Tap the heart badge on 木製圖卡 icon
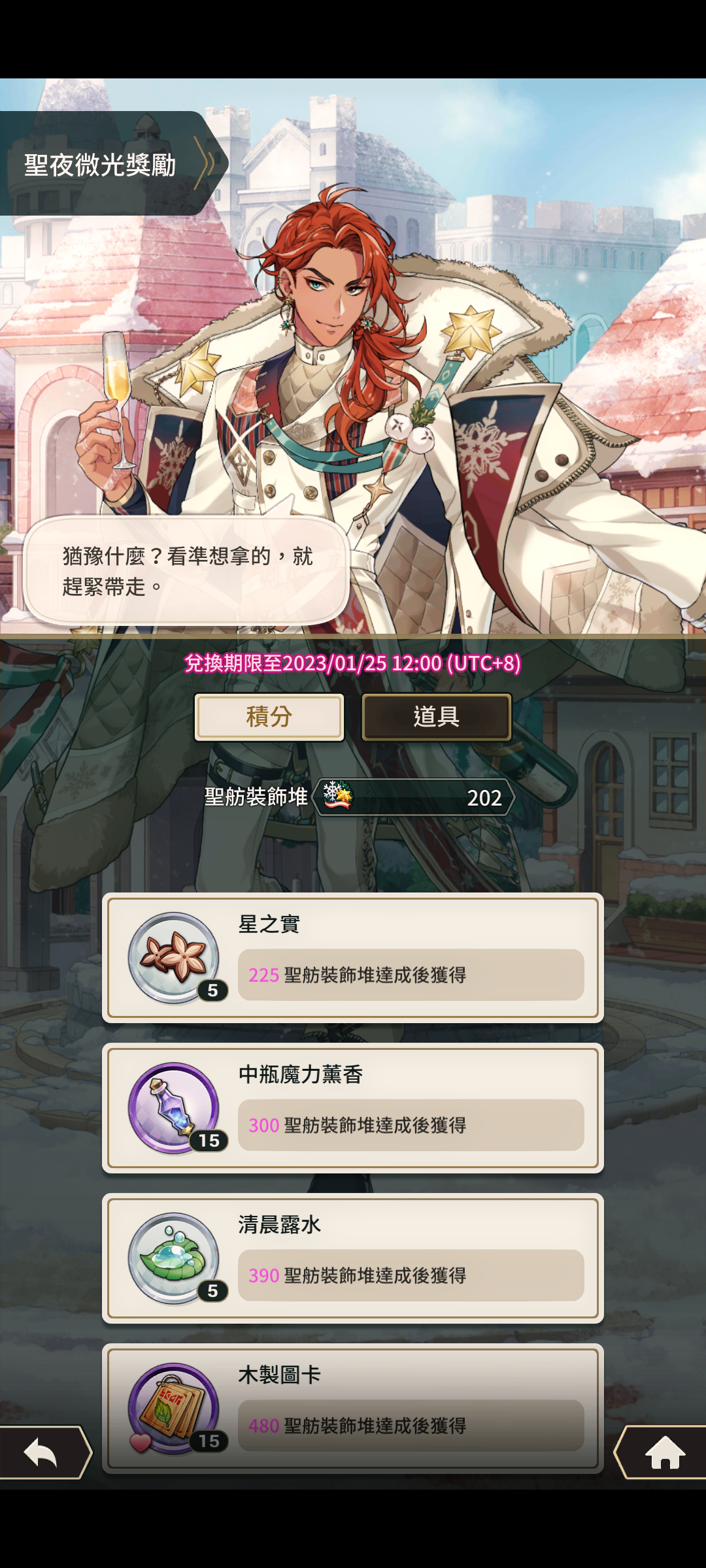The height and width of the screenshot is (1568, 706). pyautogui.click(x=141, y=1442)
